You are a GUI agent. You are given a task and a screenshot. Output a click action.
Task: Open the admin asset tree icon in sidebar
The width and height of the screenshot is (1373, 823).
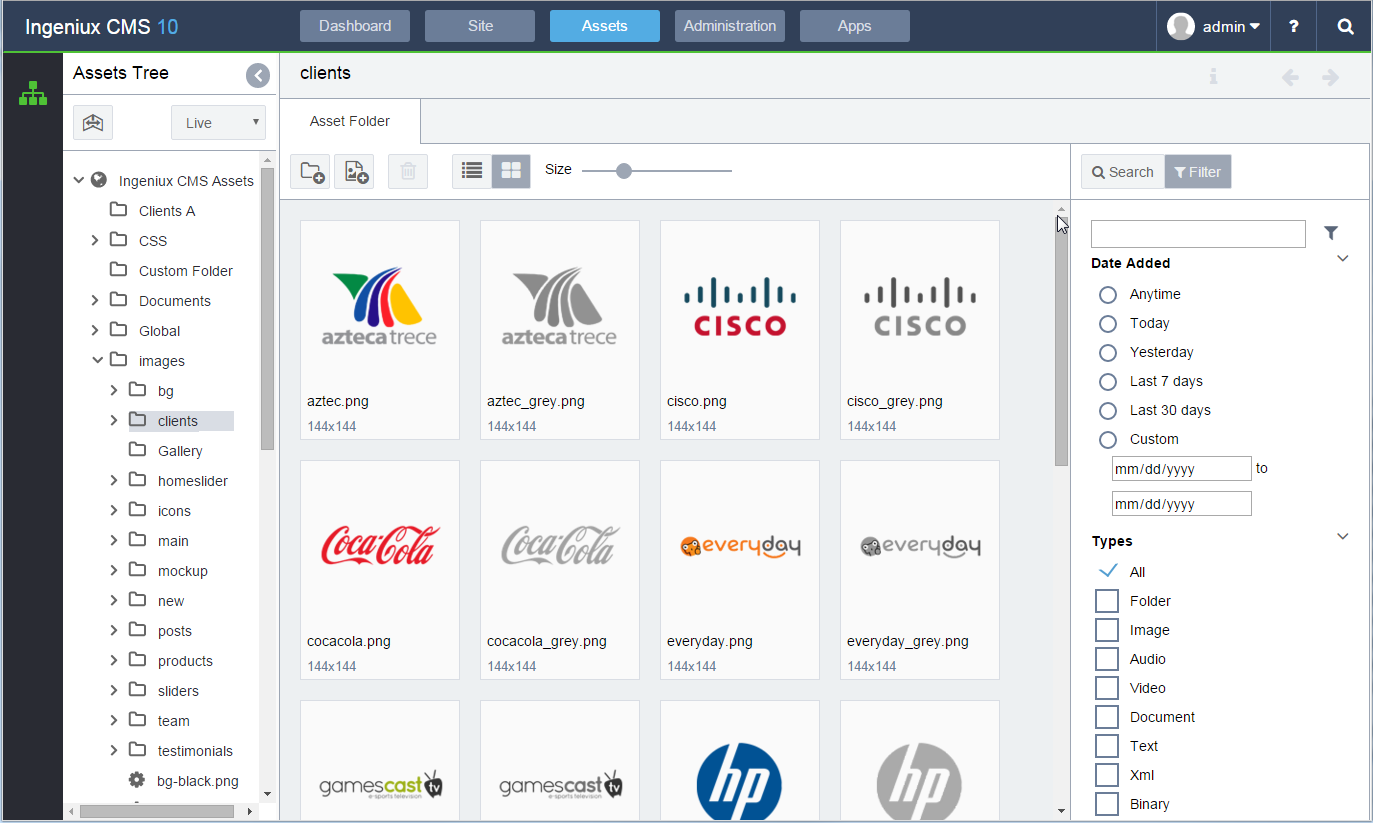tap(33, 93)
